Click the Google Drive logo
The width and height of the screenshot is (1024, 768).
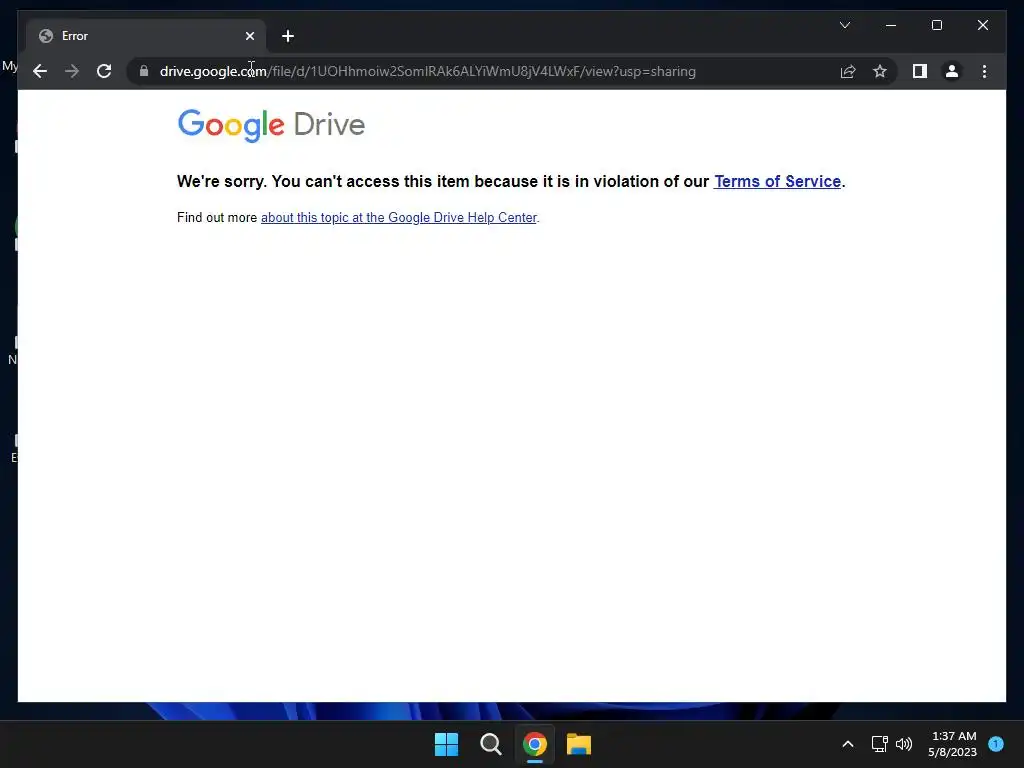point(271,125)
